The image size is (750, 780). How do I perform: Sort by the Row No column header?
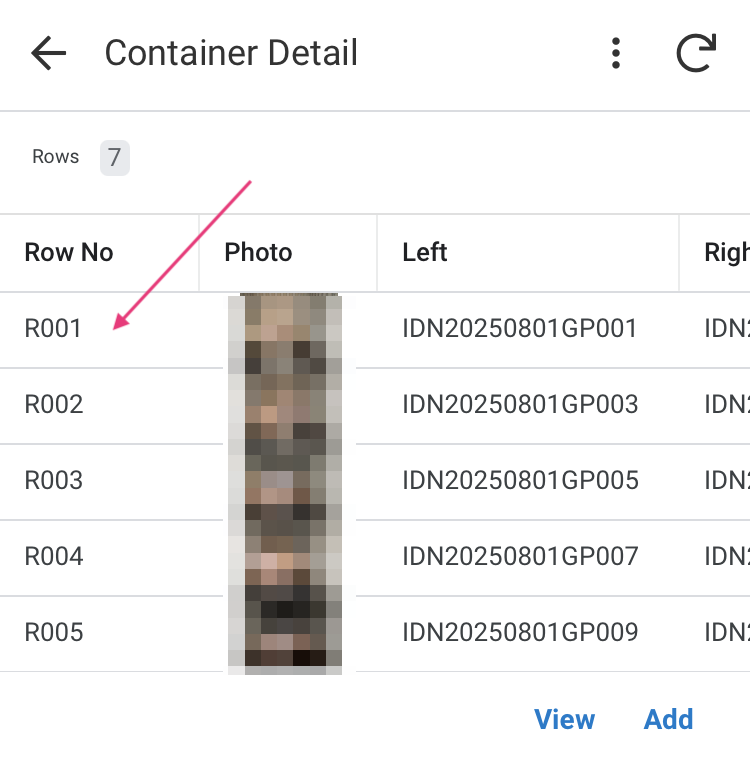pyautogui.click(x=69, y=252)
